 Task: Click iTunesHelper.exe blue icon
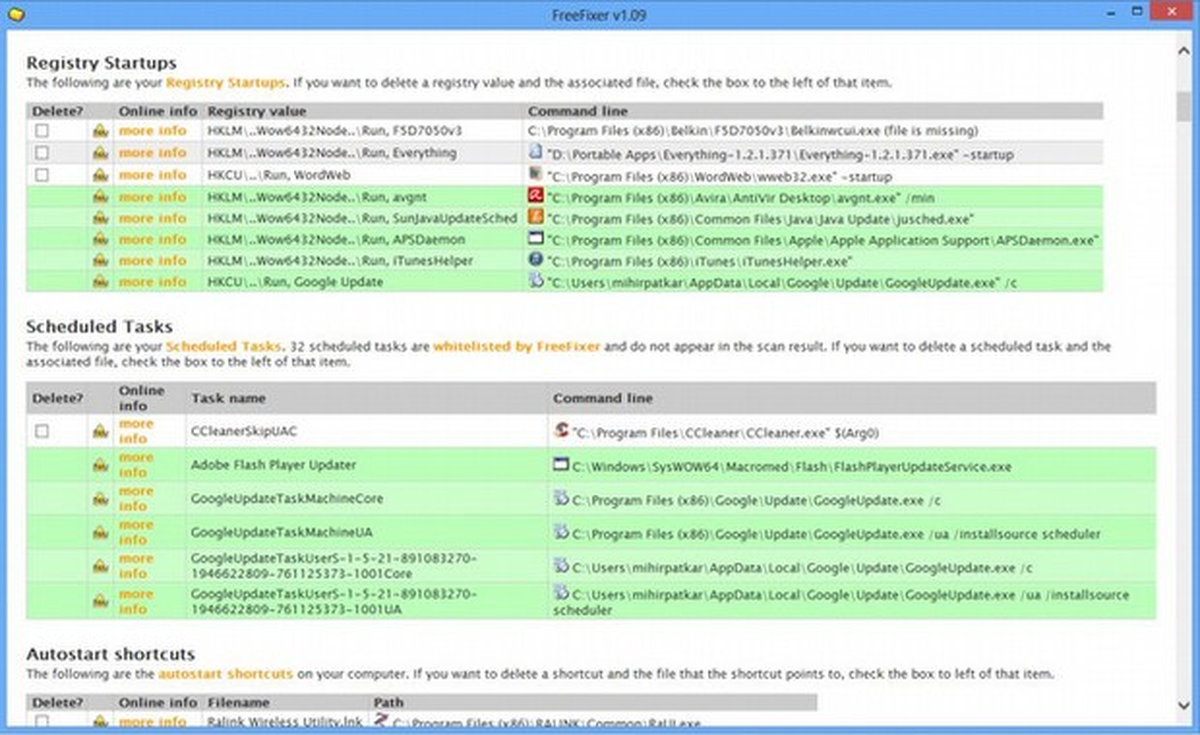(x=536, y=260)
